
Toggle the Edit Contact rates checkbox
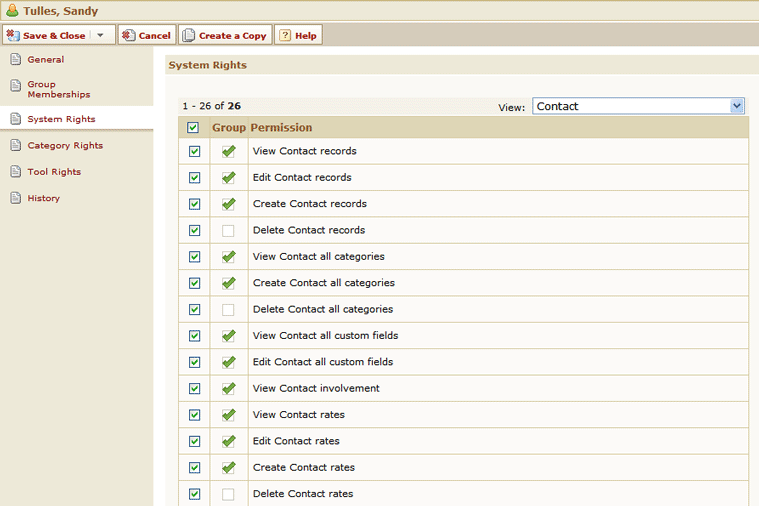[195, 441]
